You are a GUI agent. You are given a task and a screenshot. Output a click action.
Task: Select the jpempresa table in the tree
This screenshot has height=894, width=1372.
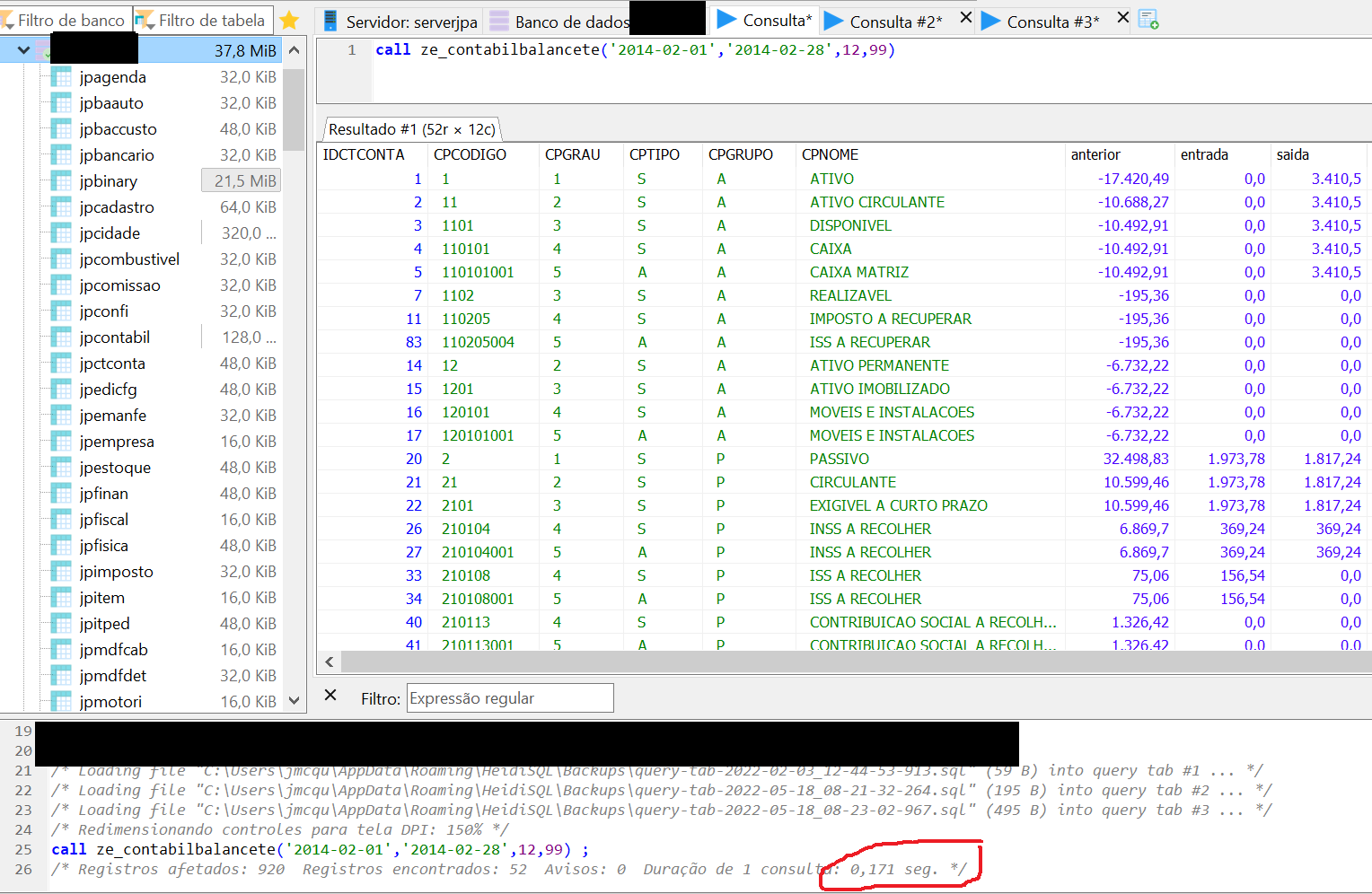pos(117,442)
